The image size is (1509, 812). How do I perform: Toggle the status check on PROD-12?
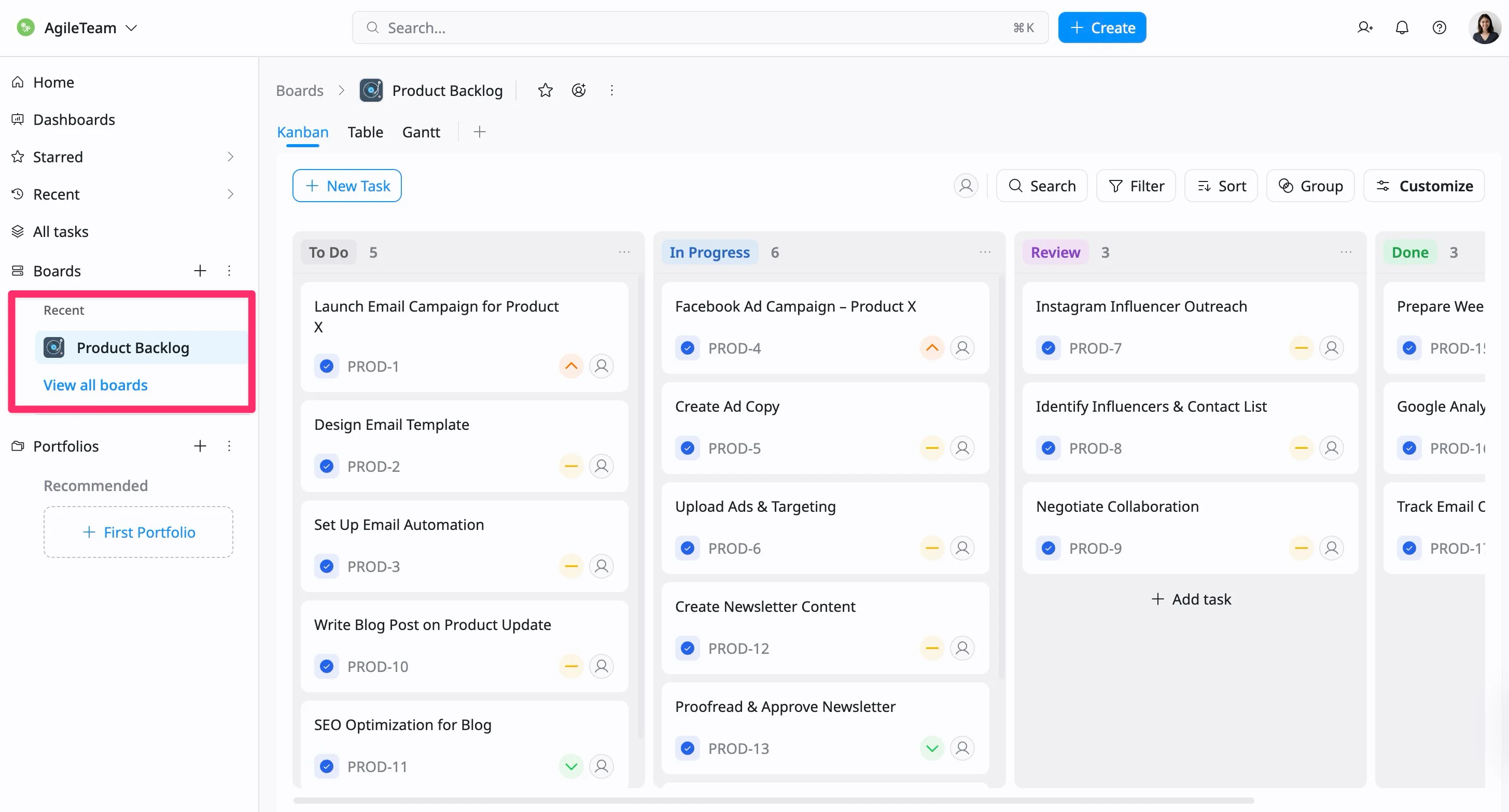688,649
